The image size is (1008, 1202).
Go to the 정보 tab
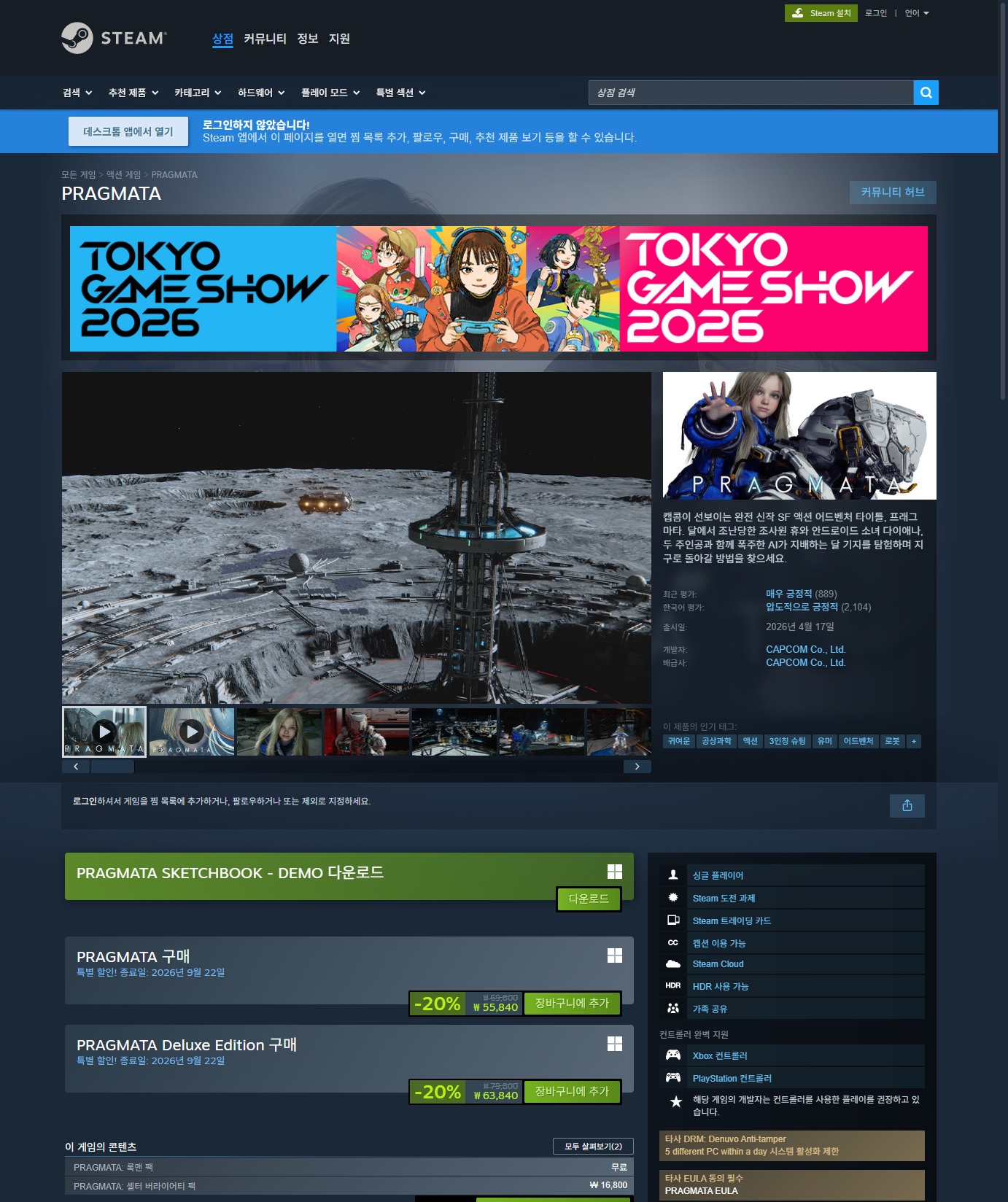(308, 39)
